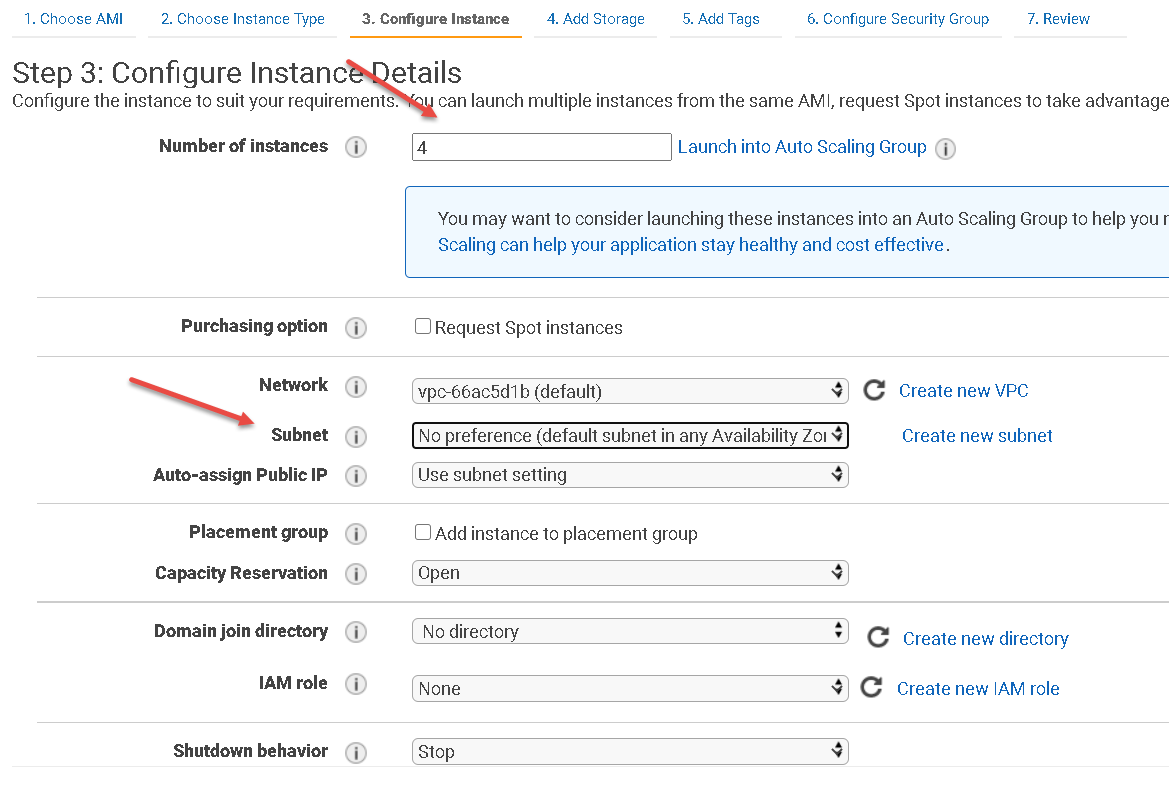Open the Auto-assign Public IP dropdown

(630, 475)
